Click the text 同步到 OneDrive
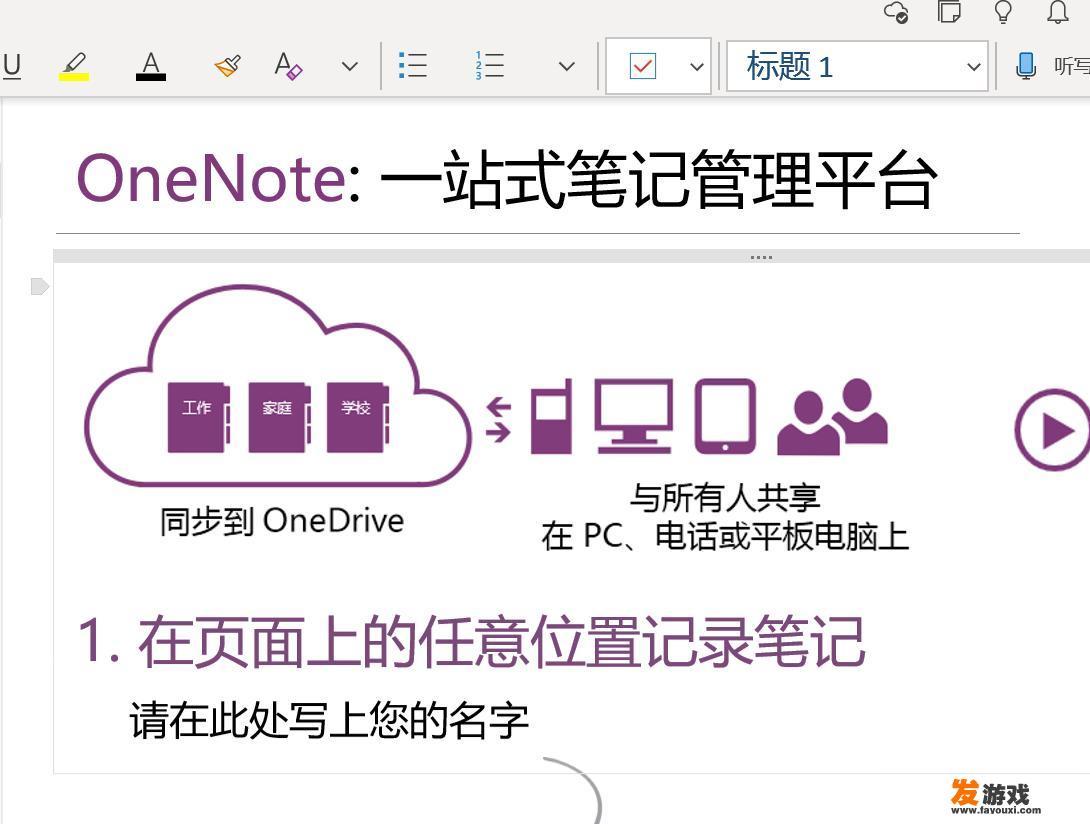Viewport: 1090px width, 824px height. pyautogui.click(x=282, y=521)
